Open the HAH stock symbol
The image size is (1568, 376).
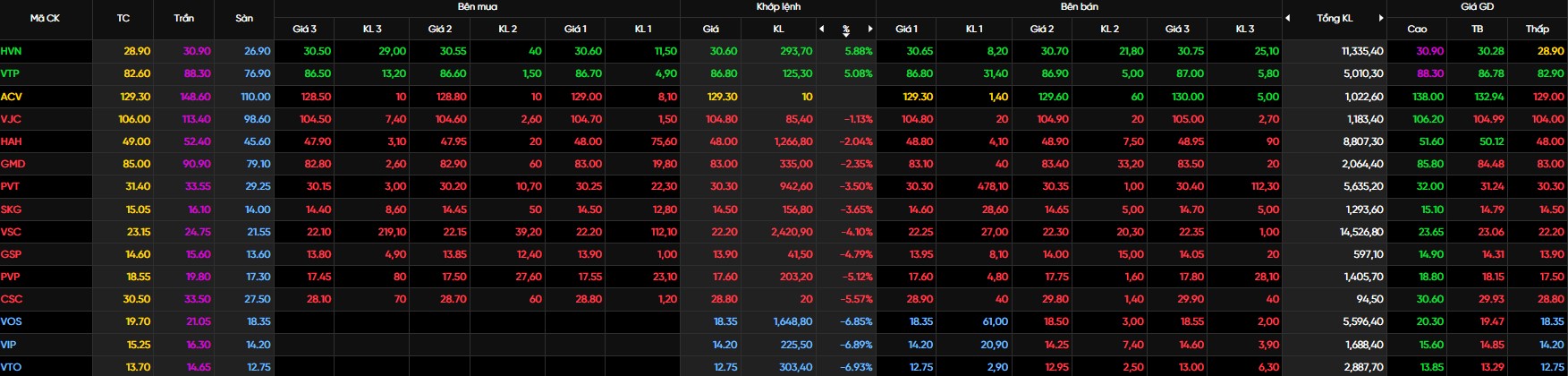coord(11,141)
